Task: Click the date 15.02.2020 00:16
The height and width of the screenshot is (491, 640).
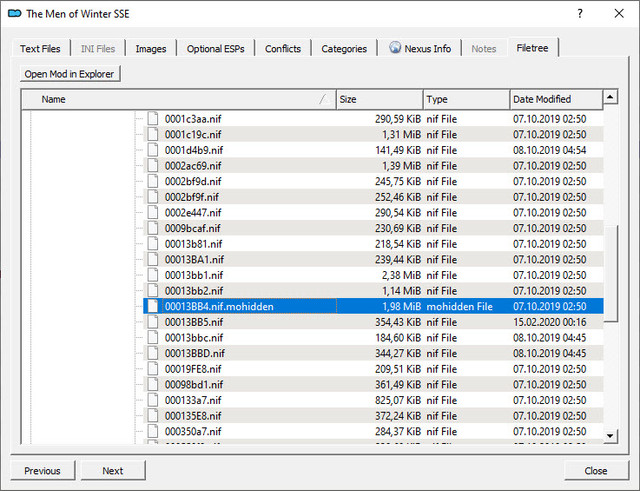Action: (x=550, y=322)
